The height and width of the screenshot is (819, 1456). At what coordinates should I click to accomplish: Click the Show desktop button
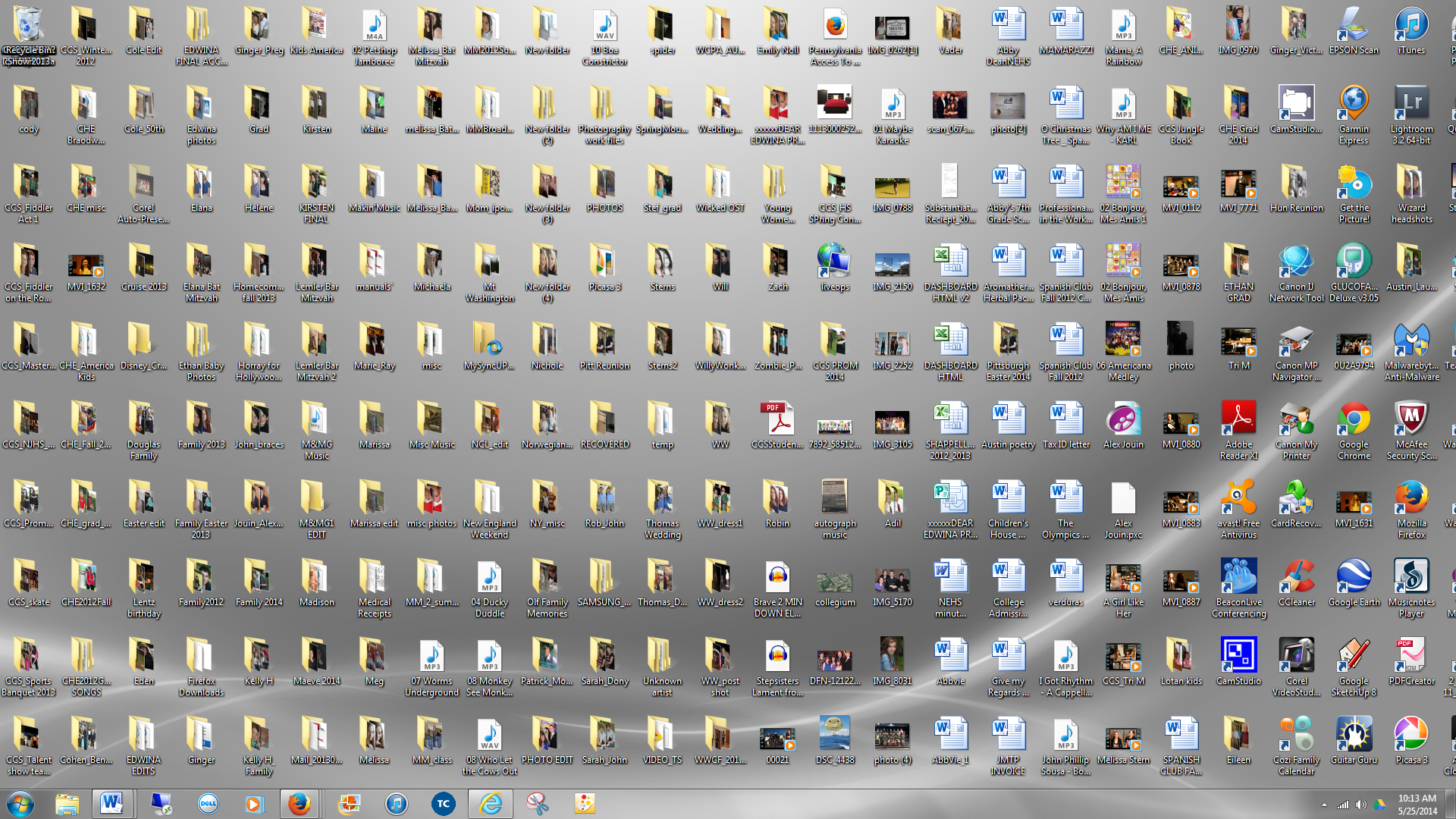pos(1451,804)
